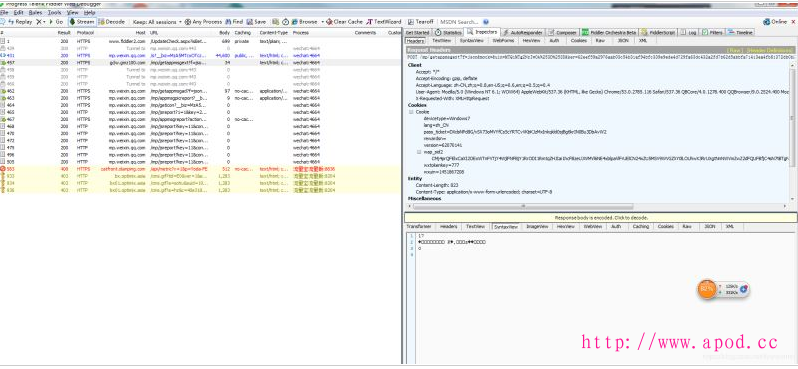Viewport: 798px width, 369px height.
Task: Select the response Transformer tab
Action: point(419,226)
